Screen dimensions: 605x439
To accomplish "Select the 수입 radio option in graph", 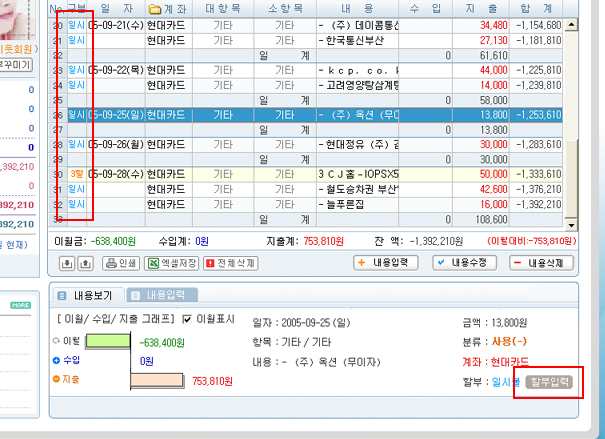I will (55, 360).
